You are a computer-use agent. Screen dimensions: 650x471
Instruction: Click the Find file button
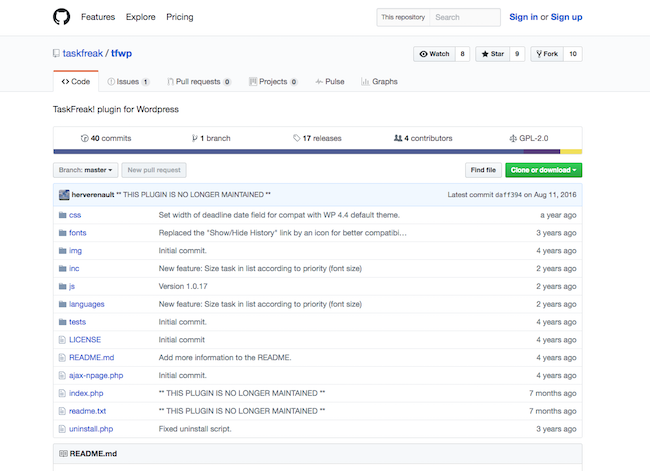coord(483,170)
